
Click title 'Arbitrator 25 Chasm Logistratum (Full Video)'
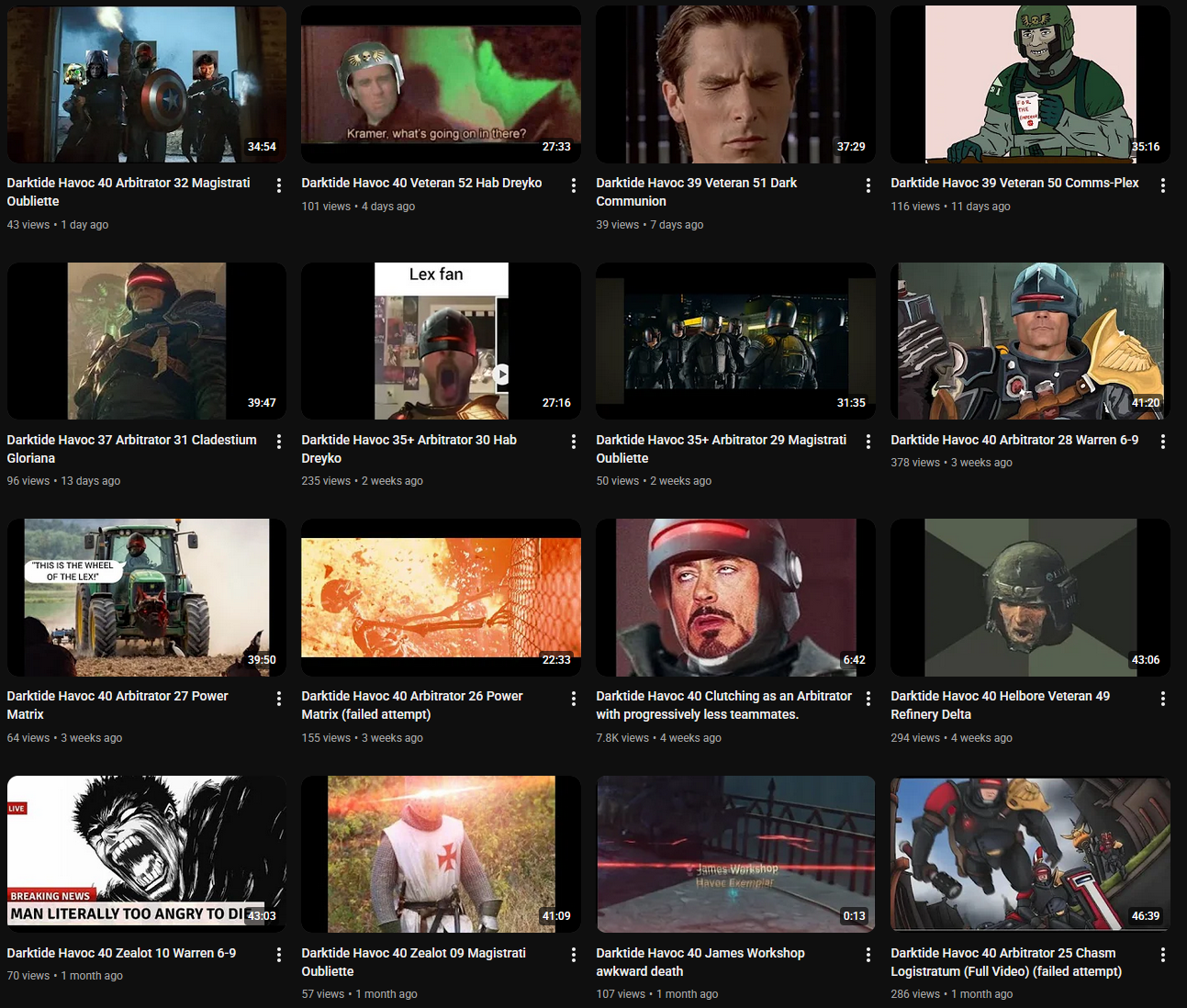[x=1007, y=962]
